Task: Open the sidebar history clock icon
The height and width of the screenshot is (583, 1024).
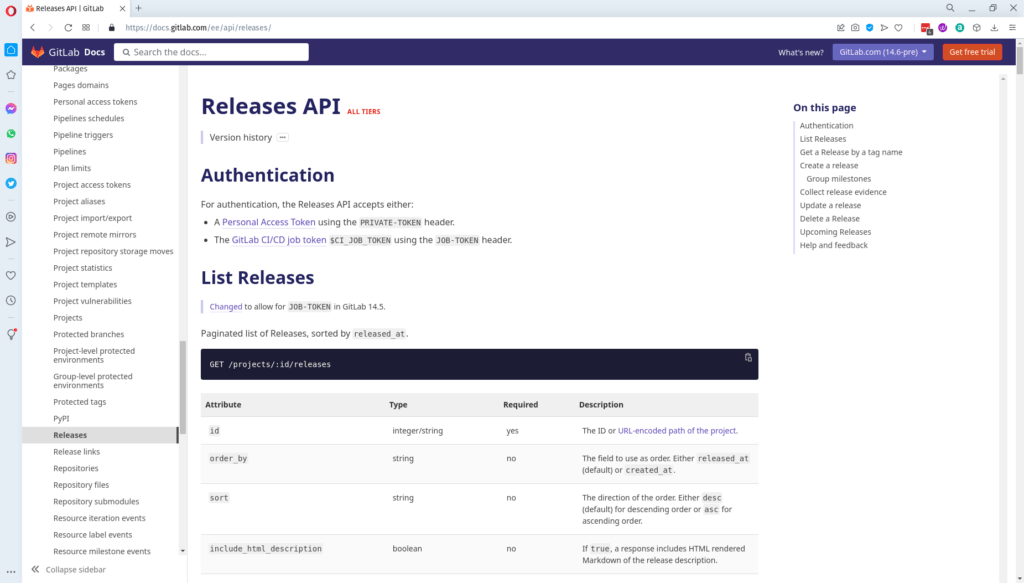Action: coord(11,301)
